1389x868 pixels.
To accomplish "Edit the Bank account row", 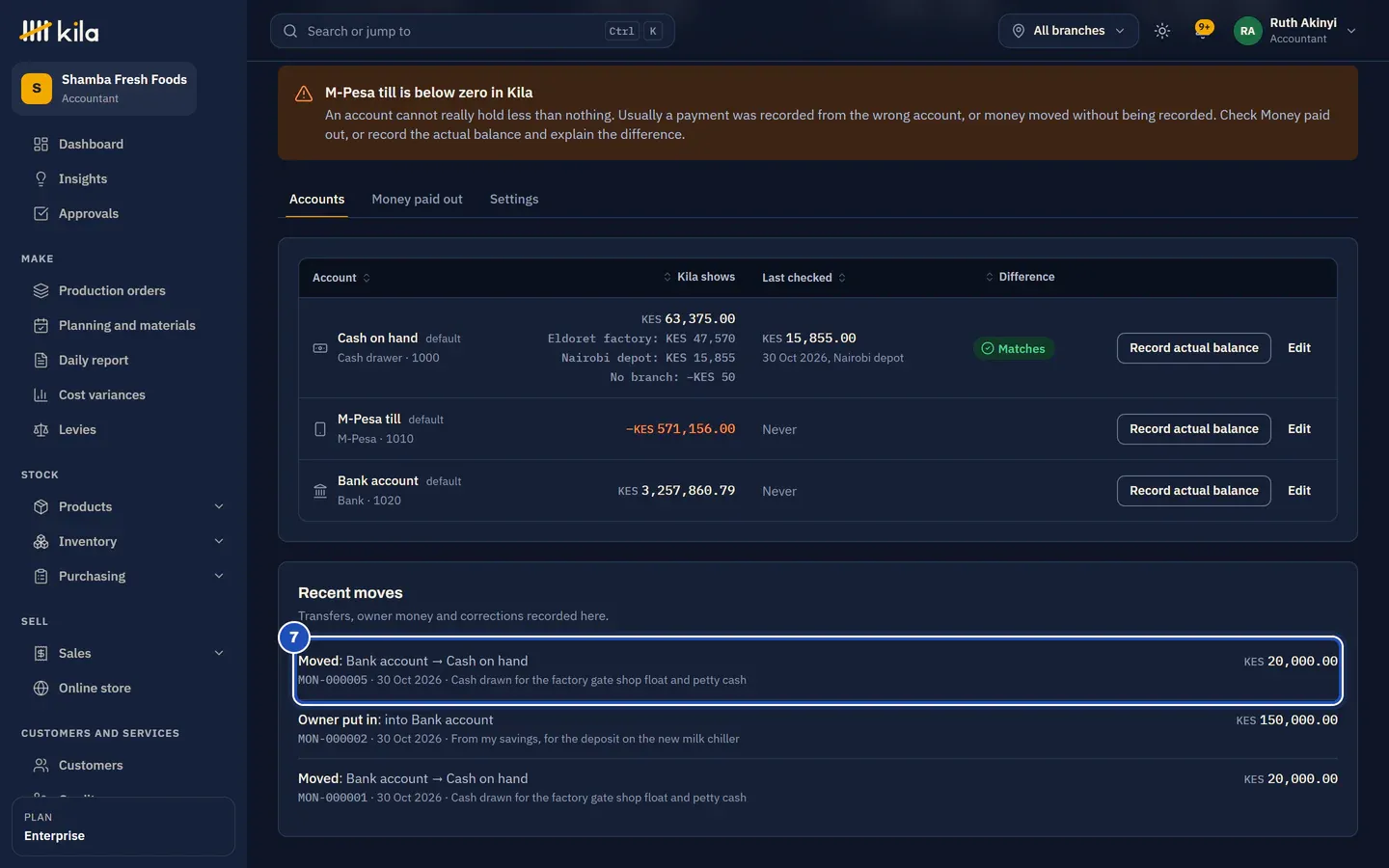I will (x=1299, y=491).
